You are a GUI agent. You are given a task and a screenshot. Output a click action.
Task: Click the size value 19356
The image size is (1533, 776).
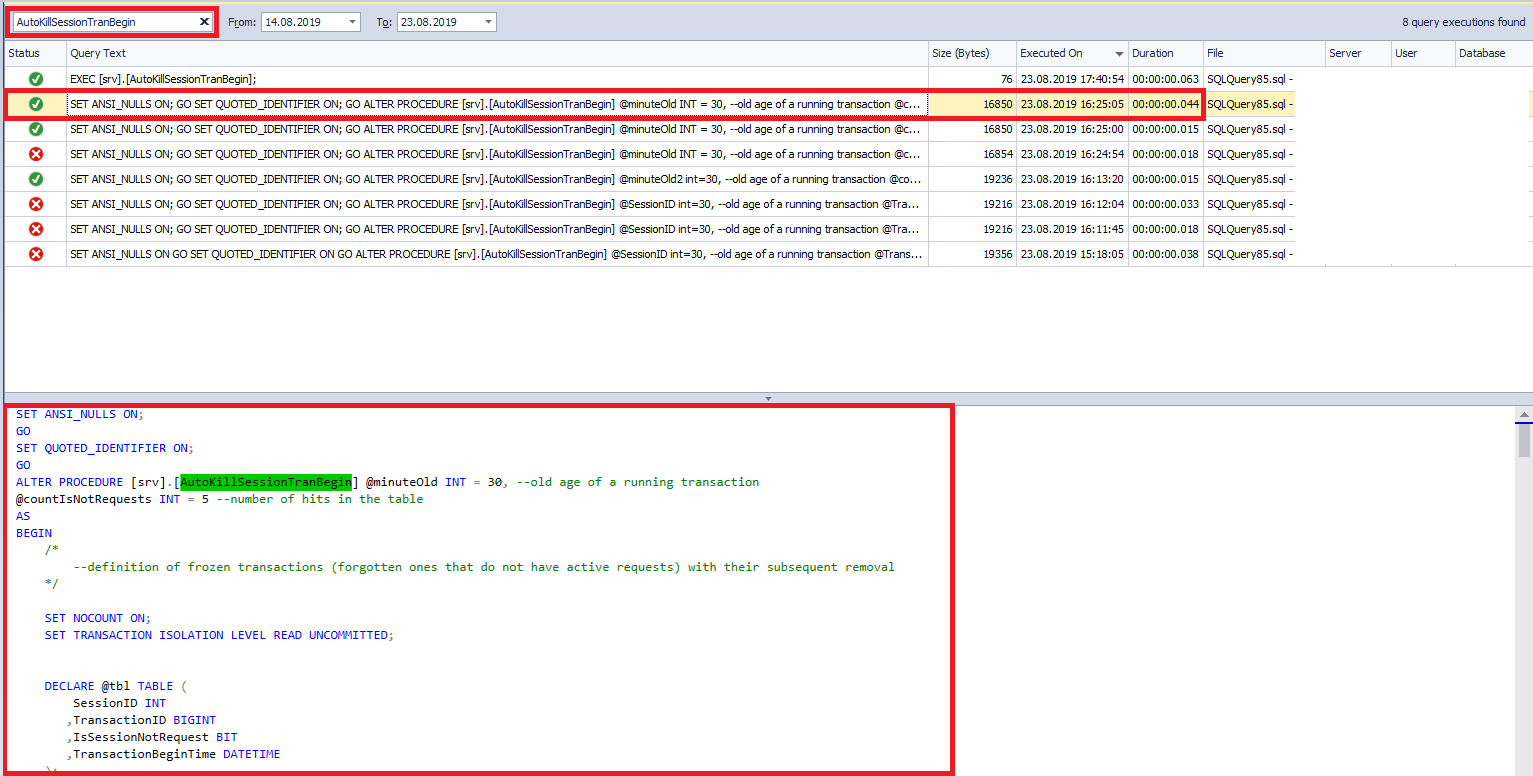click(998, 254)
